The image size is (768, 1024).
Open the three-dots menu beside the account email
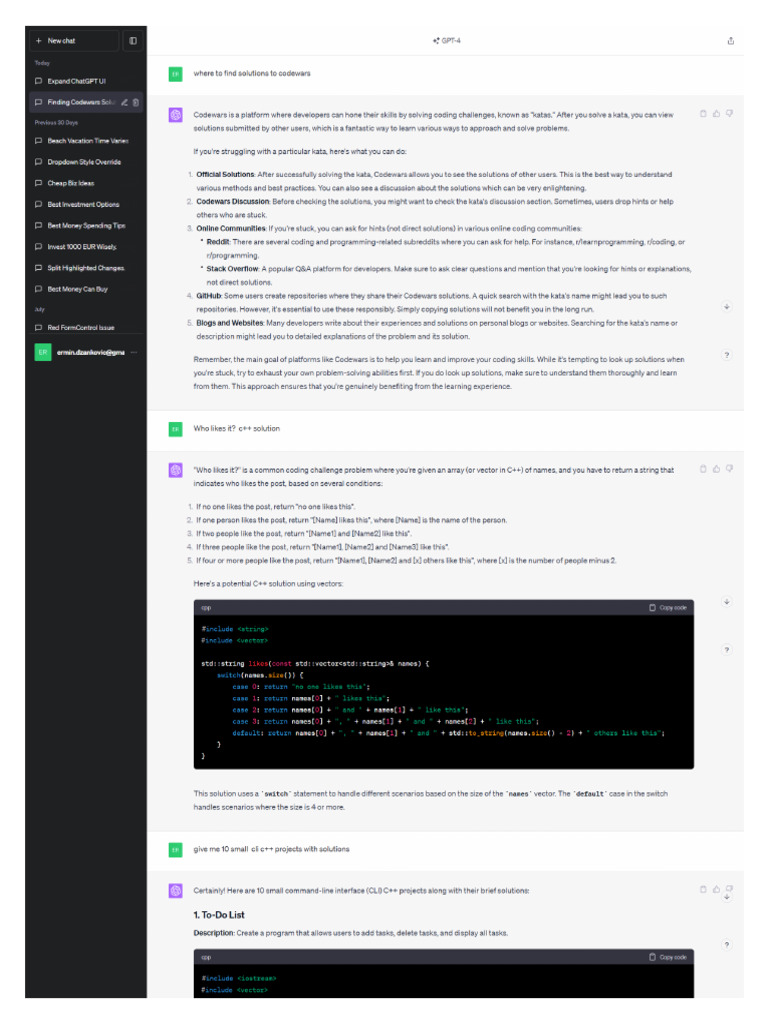(x=134, y=353)
